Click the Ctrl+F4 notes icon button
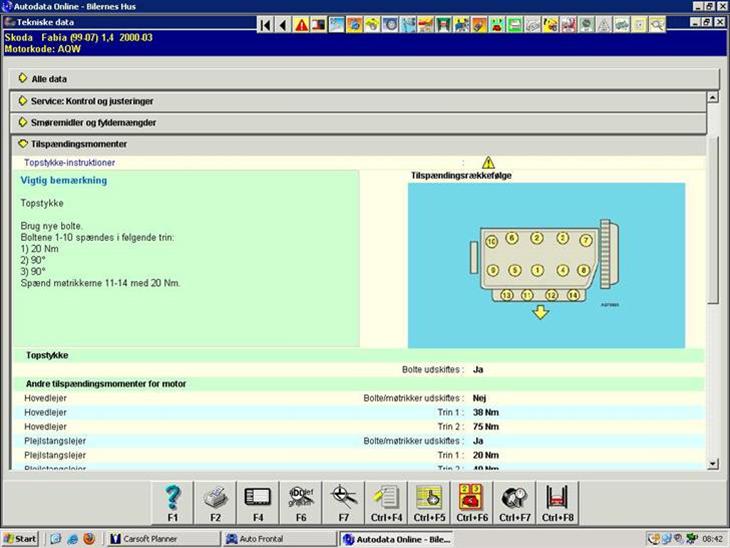This screenshot has height=548, width=730. coord(386,499)
